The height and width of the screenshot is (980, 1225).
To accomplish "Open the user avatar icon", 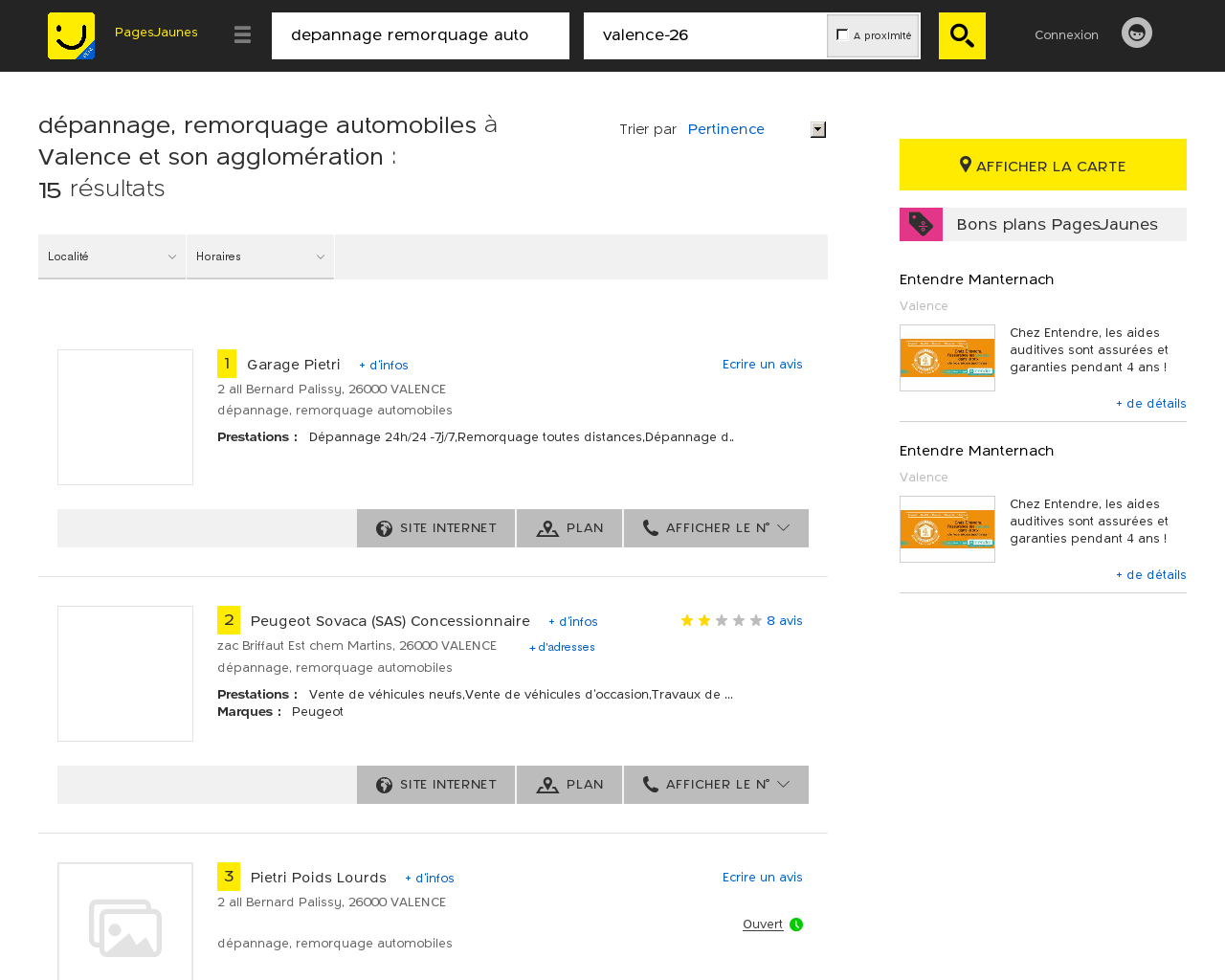I will [x=1137, y=33].
